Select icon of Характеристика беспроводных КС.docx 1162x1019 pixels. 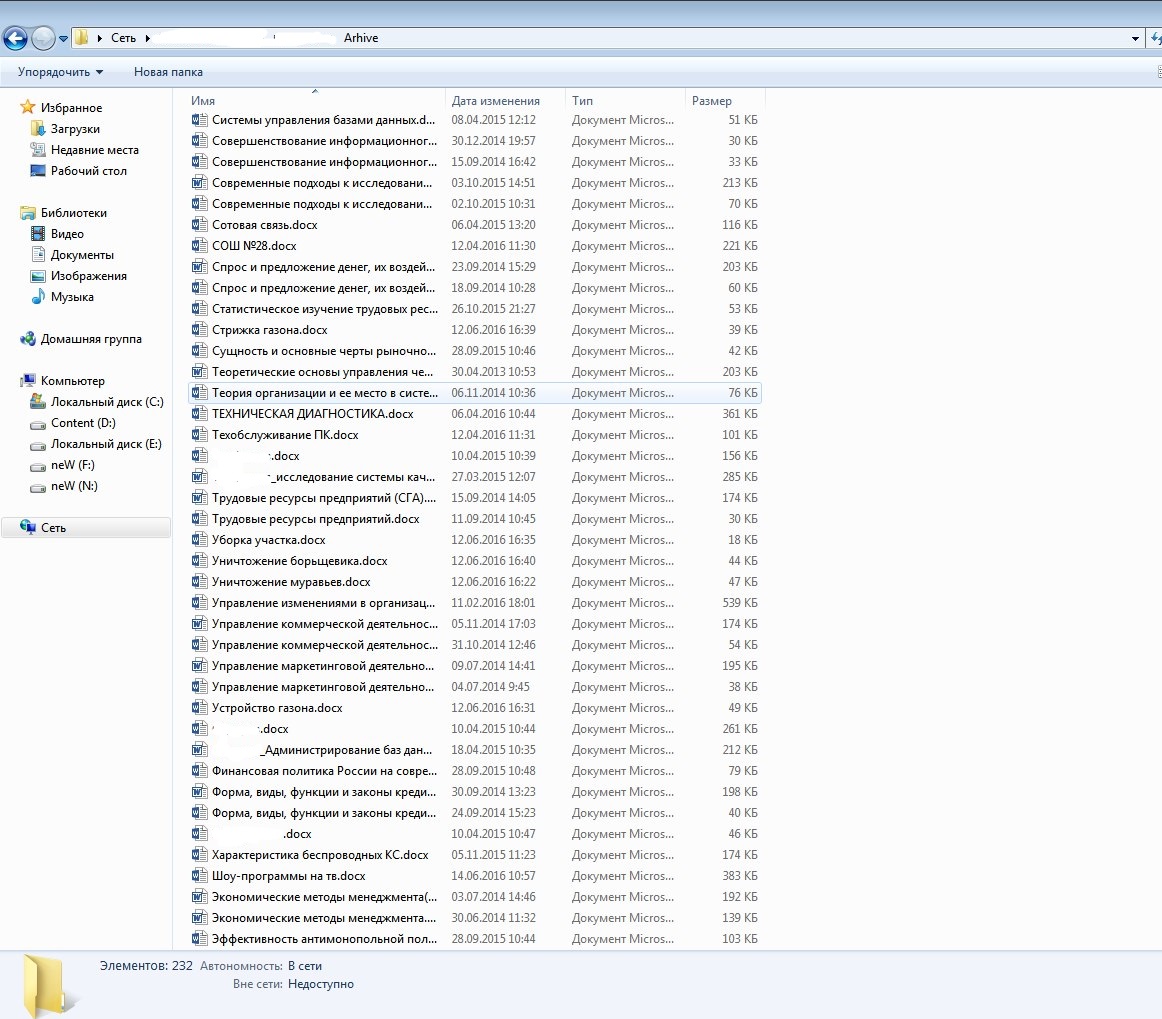(199, 854)
